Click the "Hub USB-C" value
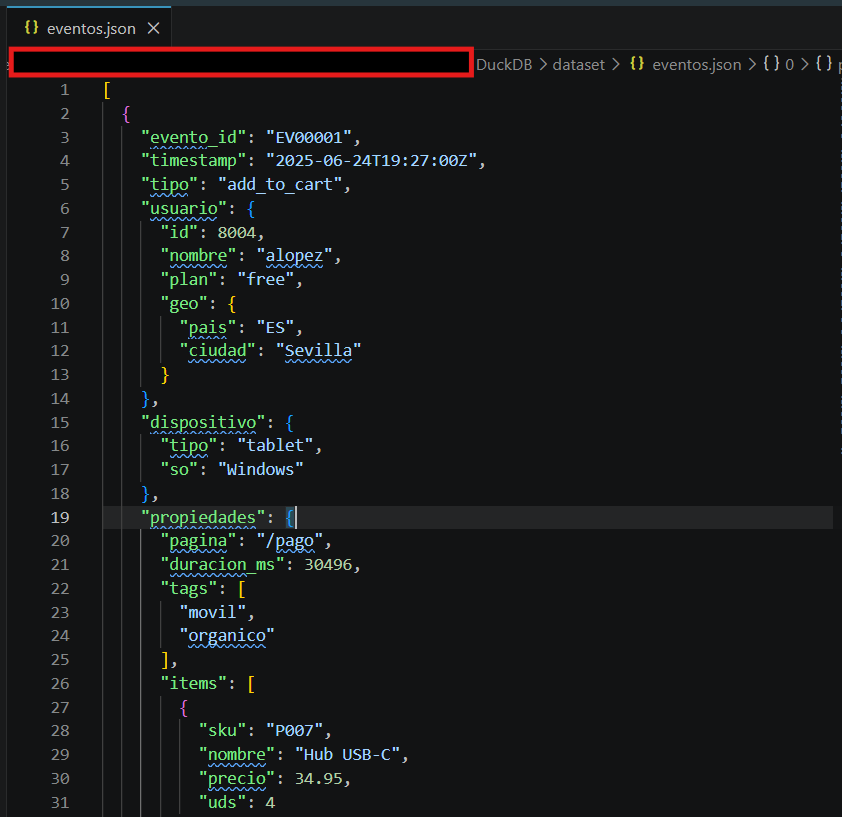This screenshot has height=817, width=842. (x=347, y=755)
